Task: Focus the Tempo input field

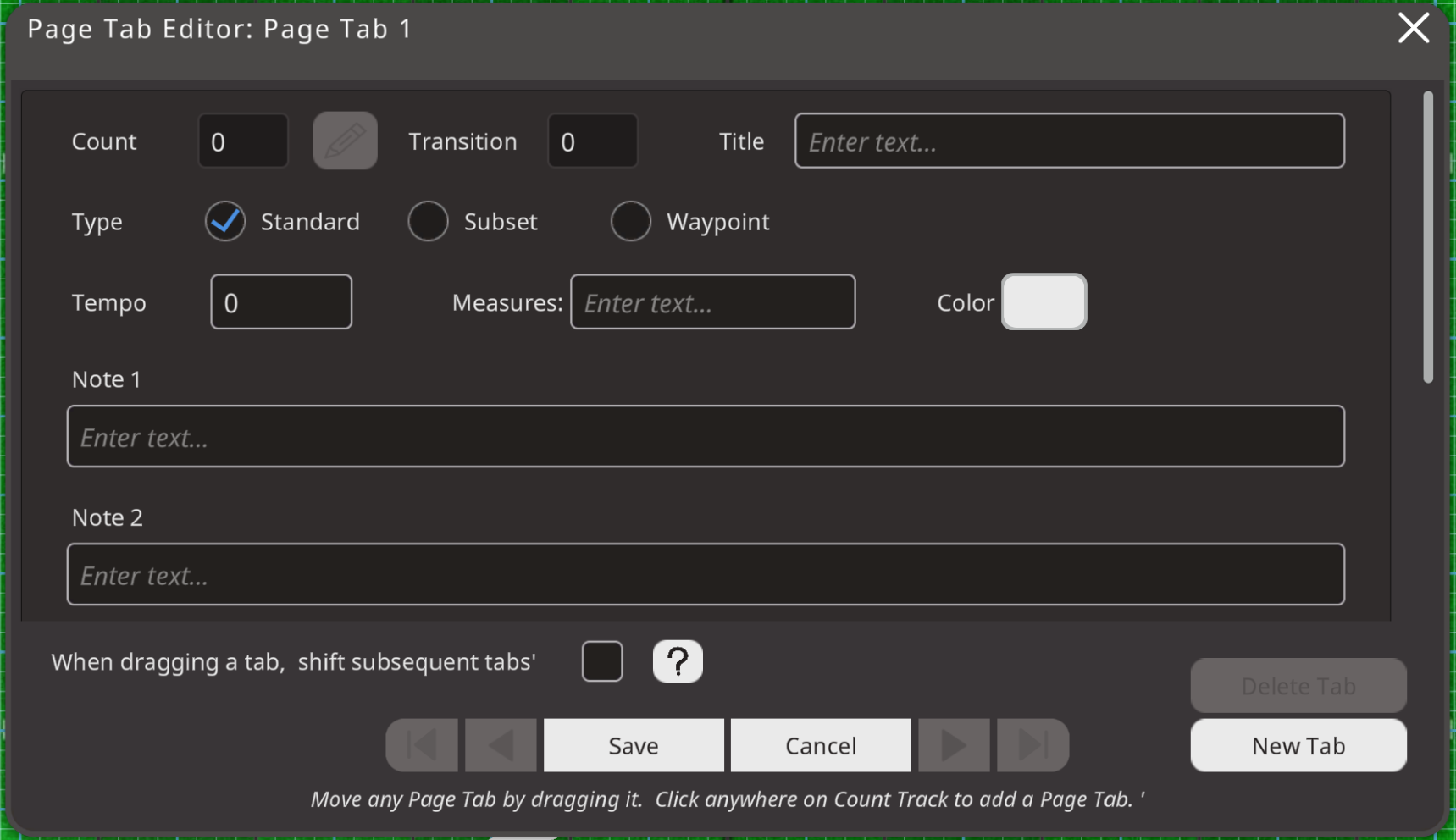Action: [x=281, y=301]
